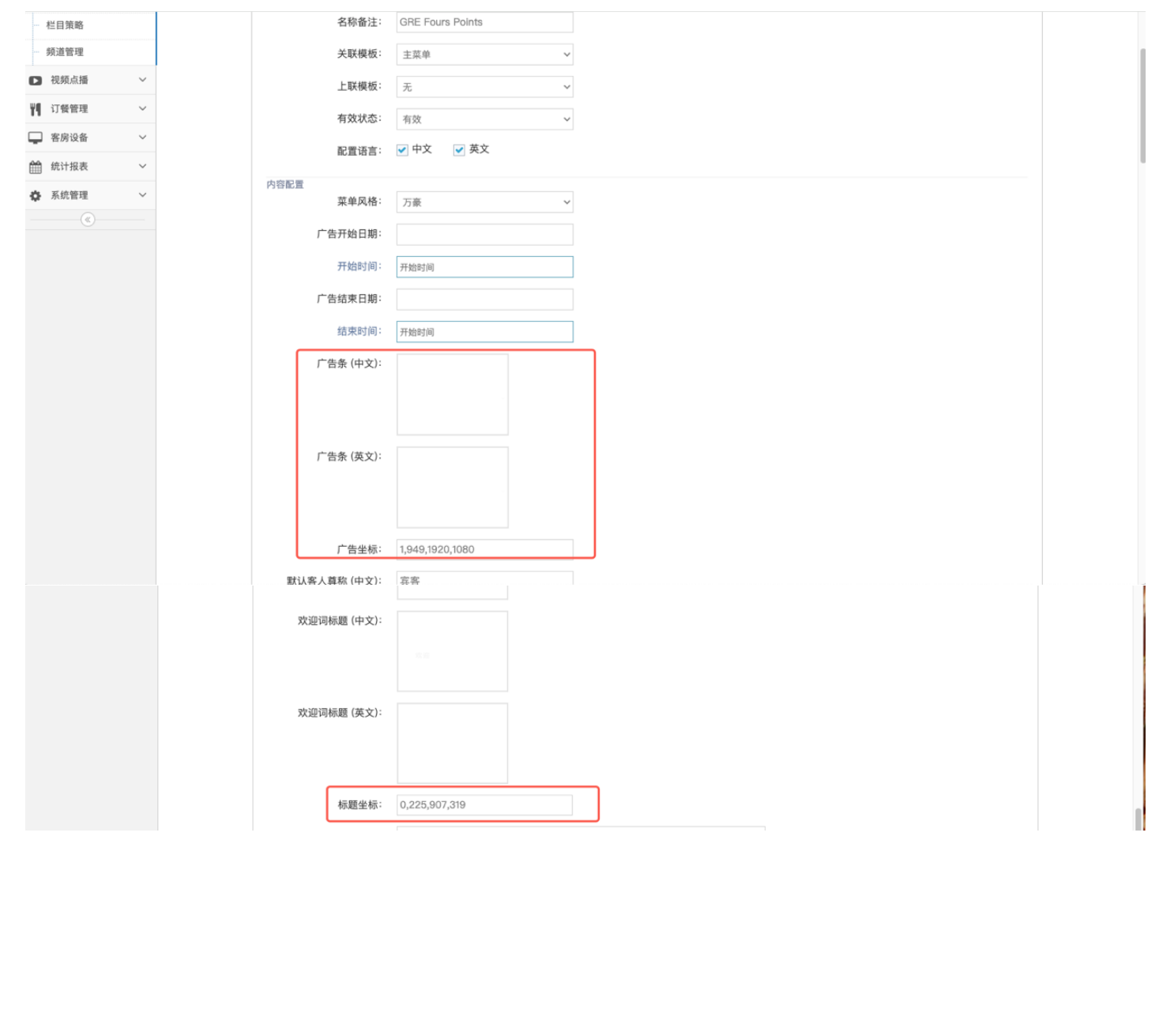Collapse the sidebar with the double-arrow icon
This screenshot has height=1036, width=1163.
88,220
